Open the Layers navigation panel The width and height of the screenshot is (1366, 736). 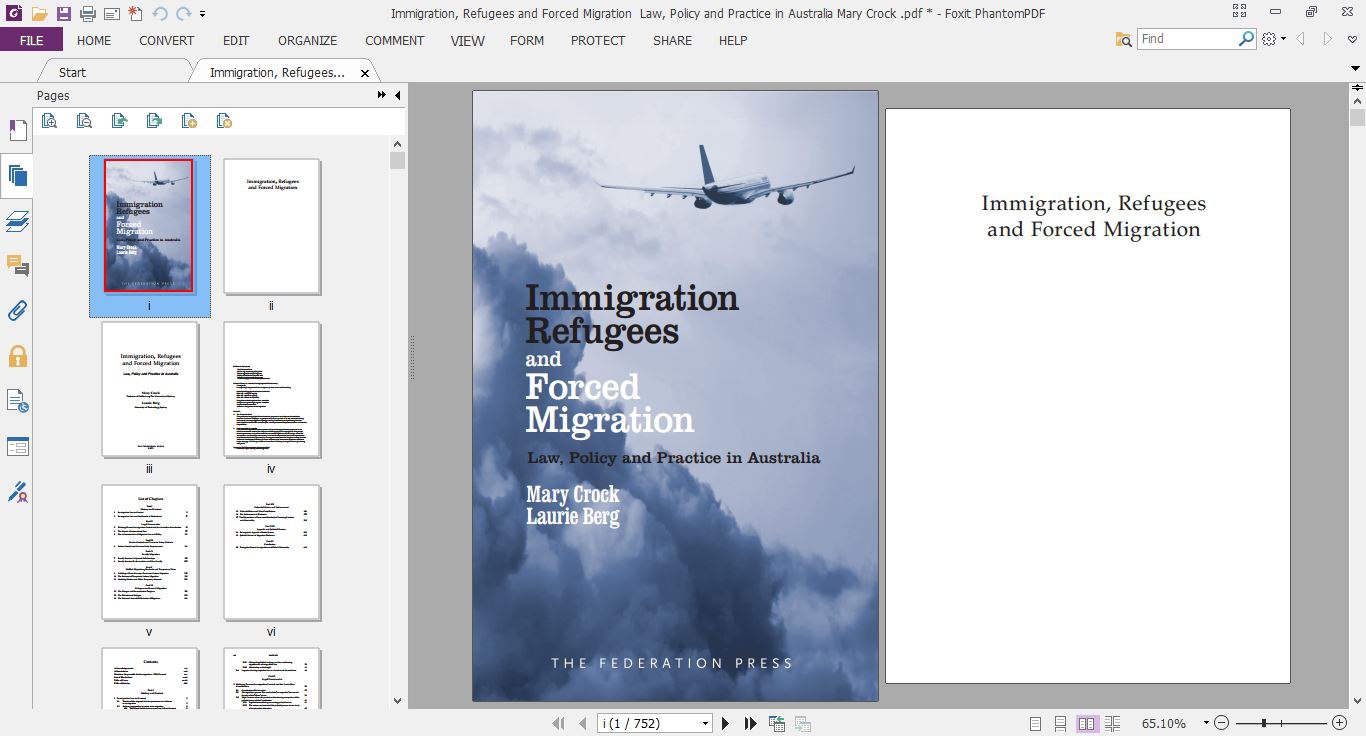tap(17, 221)
